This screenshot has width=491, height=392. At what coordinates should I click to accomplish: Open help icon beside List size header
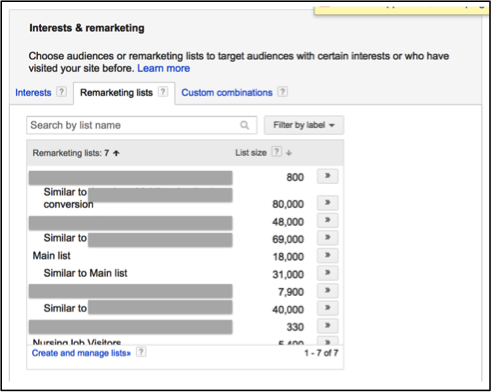[276, 152]
